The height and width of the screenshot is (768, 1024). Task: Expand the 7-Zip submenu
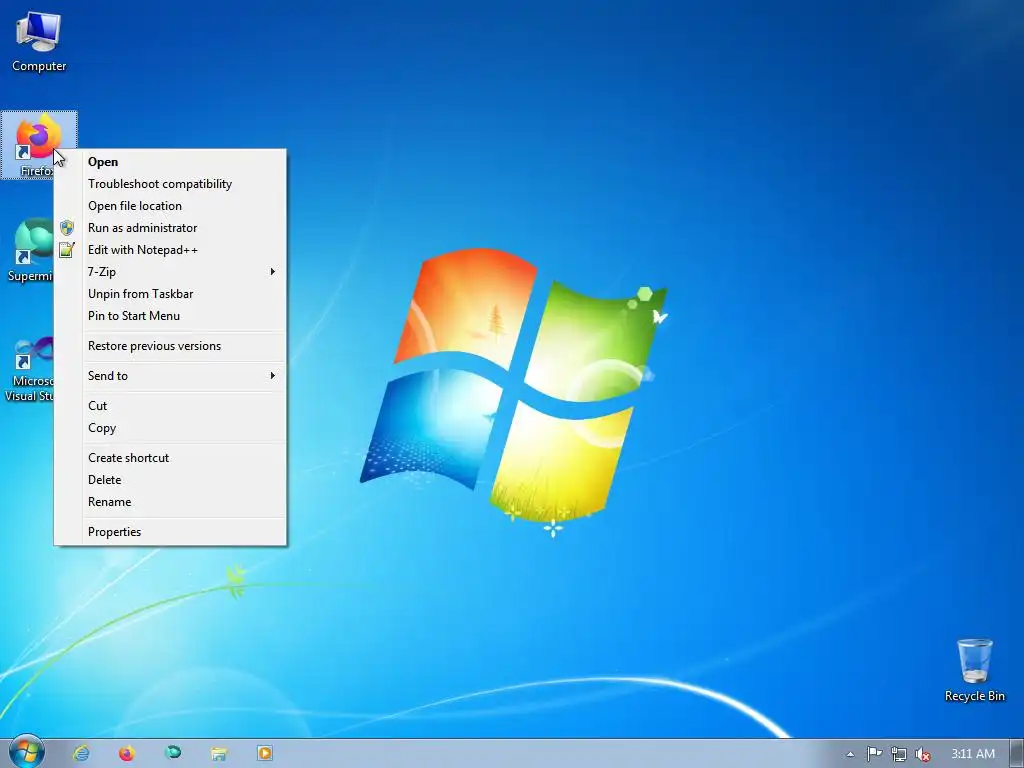tap(170, 272)
